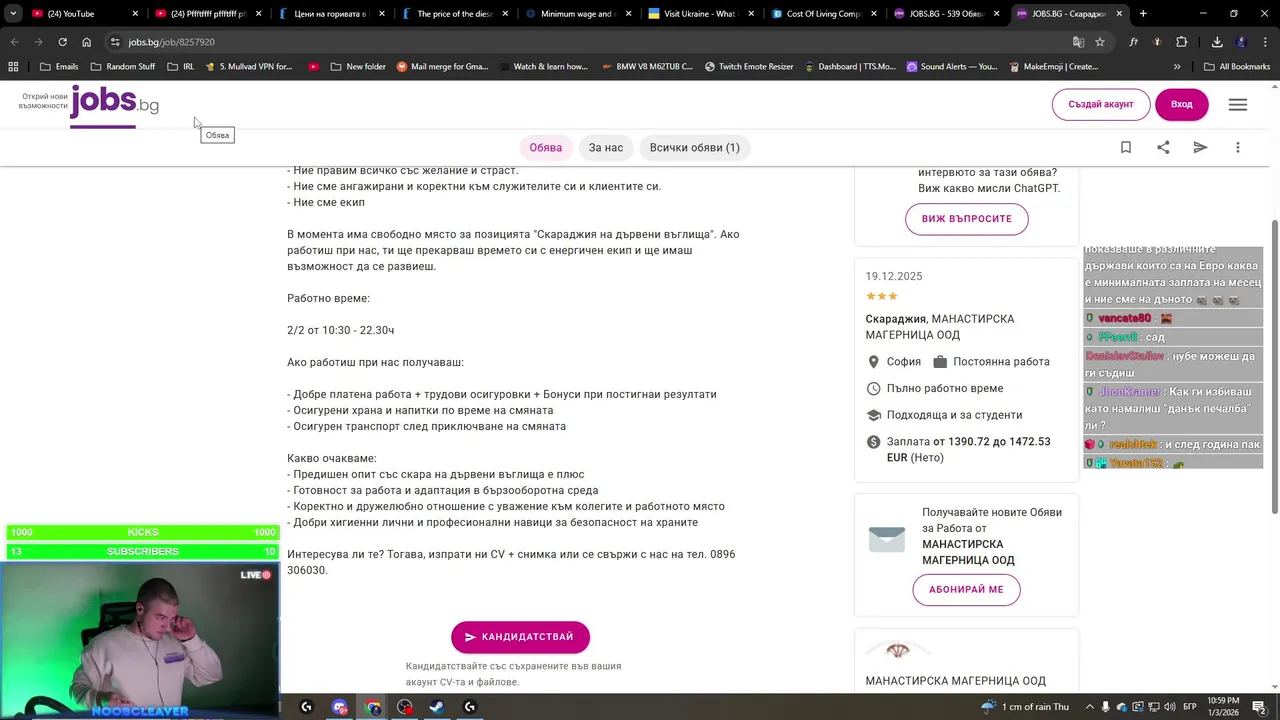The height and width of the screenshot is (720, 1280).
Task: Open the Mail merge for Gma... bookmark
Action: pos(442,67)
